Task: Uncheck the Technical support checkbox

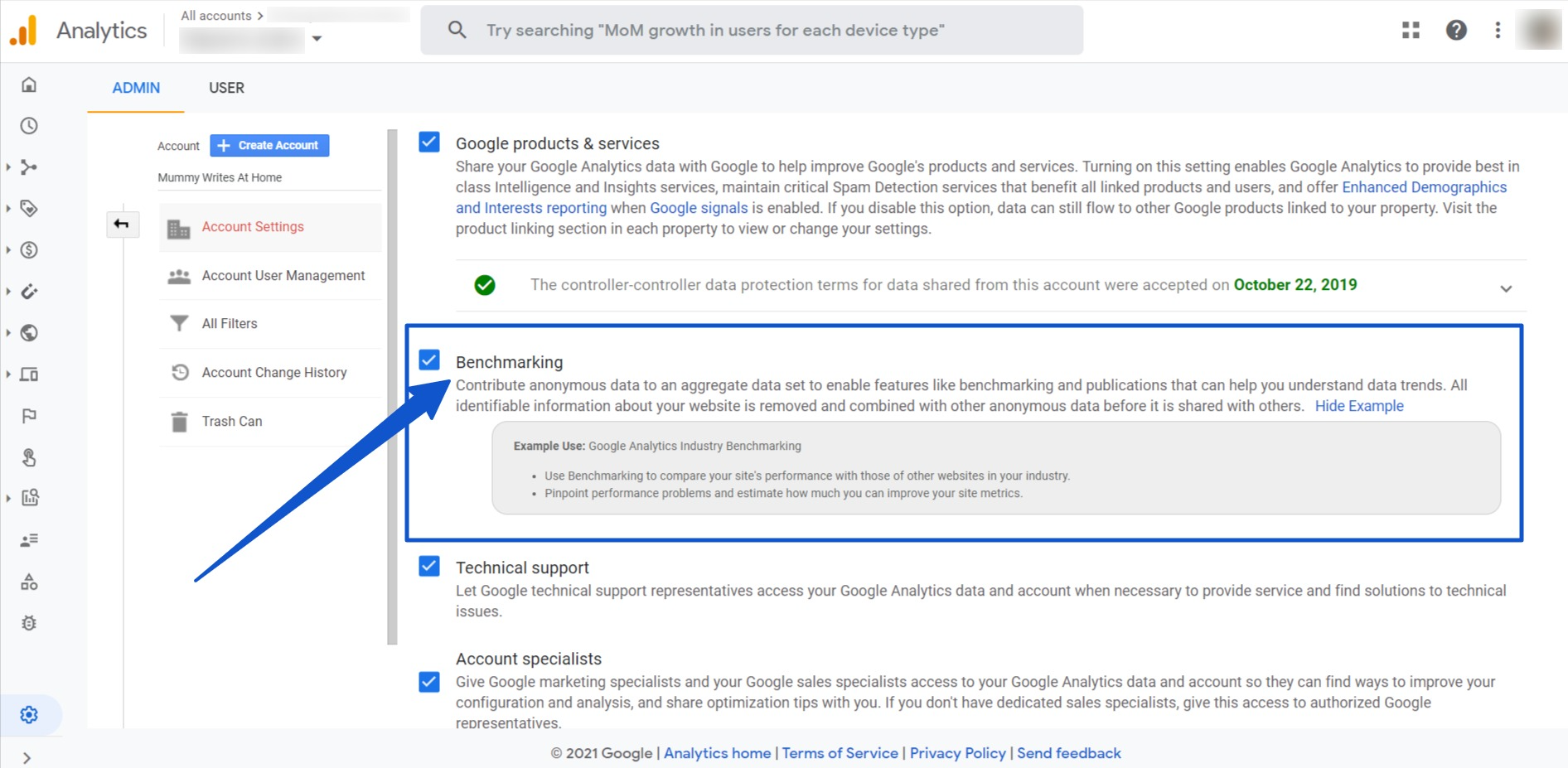Action: coord(429,566)
